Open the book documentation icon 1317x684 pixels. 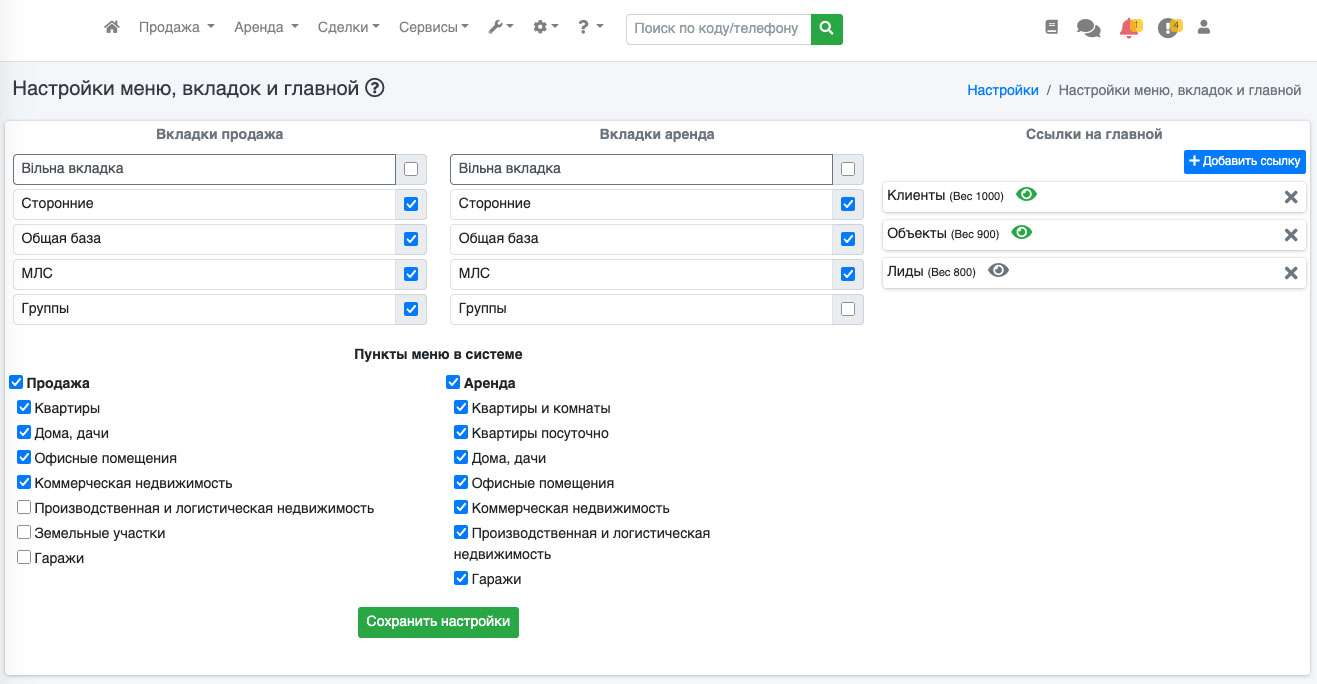tap(1051, 28)
